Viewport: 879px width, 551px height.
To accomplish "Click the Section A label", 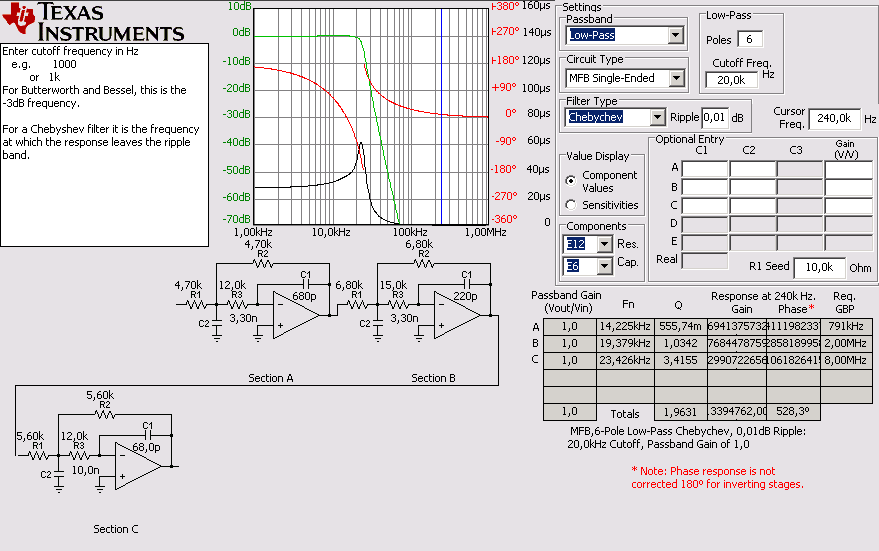I will (271, 378).
